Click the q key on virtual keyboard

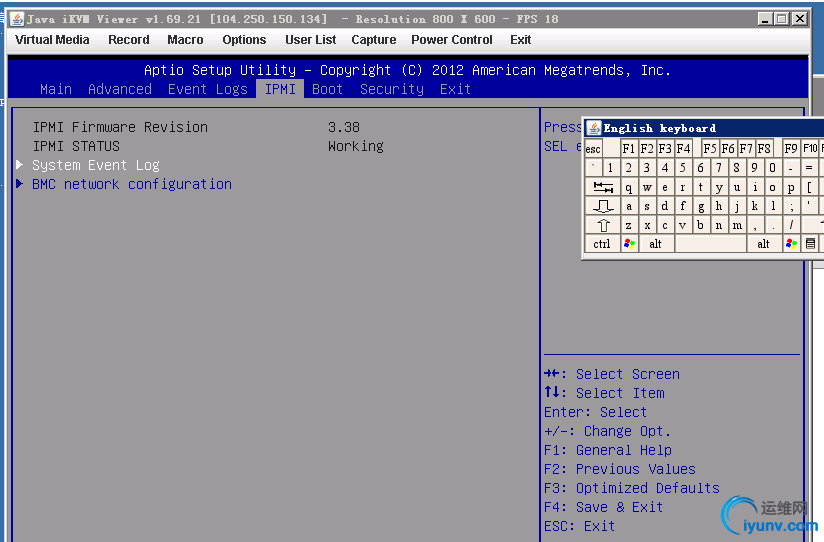point(629,187)
